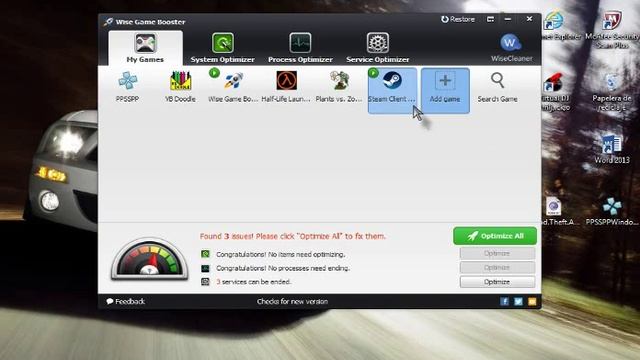Open the orange RSS feed icon
Viewport: 640px width, 360px height.
[532, 302]
